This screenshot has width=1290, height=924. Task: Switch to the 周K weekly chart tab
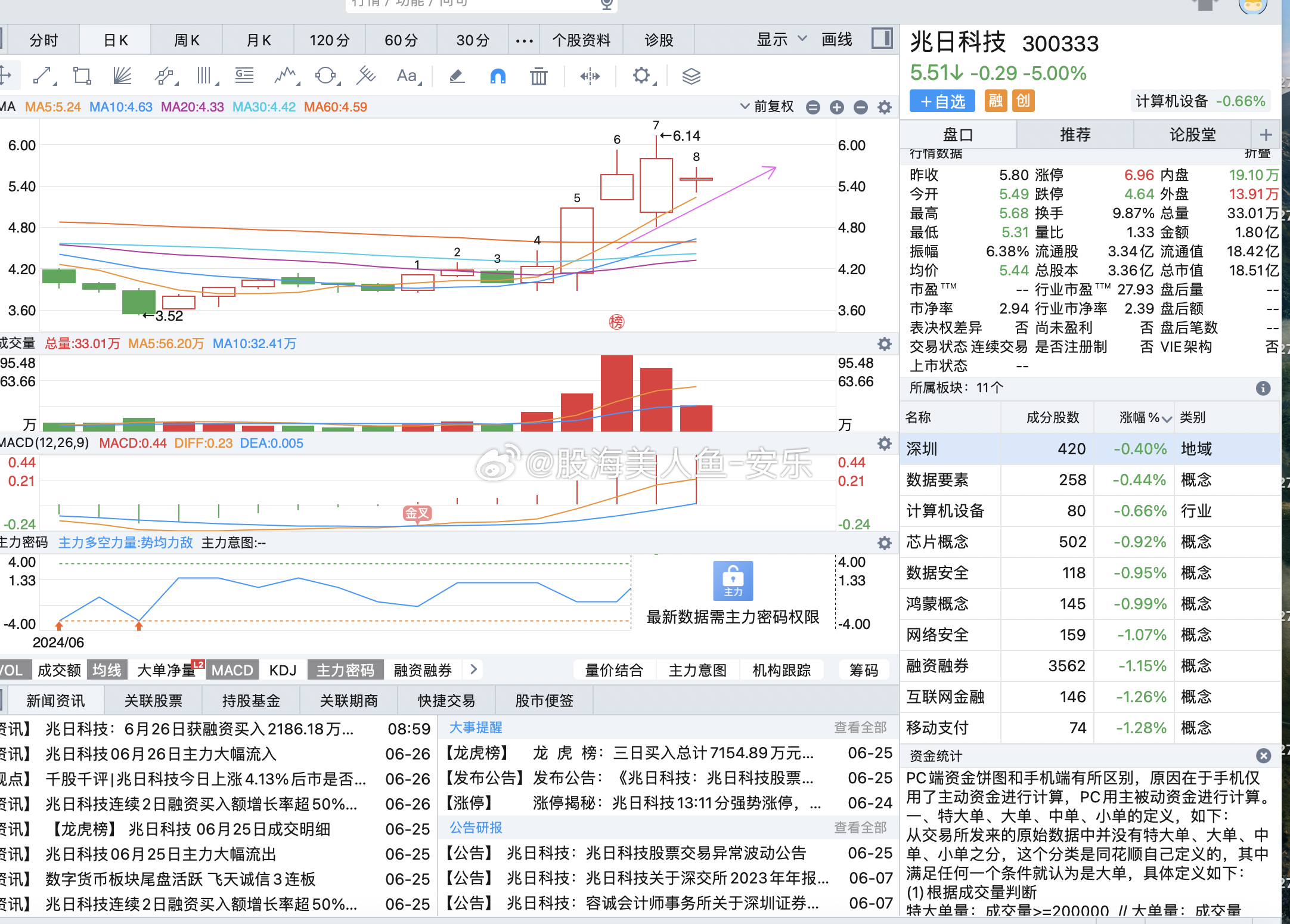coord(186,39)
